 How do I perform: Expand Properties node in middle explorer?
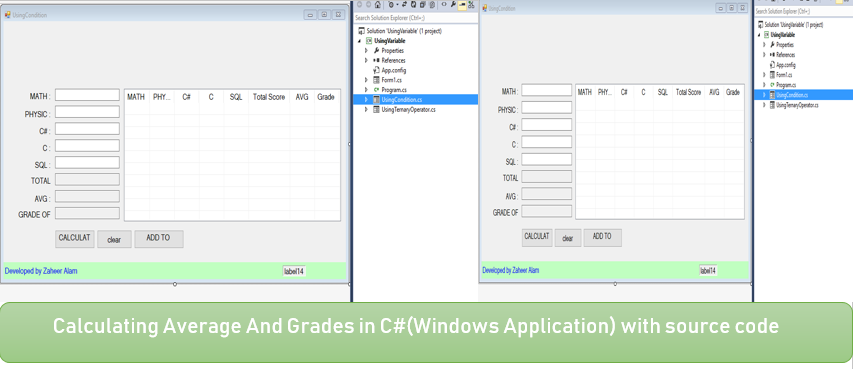pyautogui.click(x=367, y=51)
